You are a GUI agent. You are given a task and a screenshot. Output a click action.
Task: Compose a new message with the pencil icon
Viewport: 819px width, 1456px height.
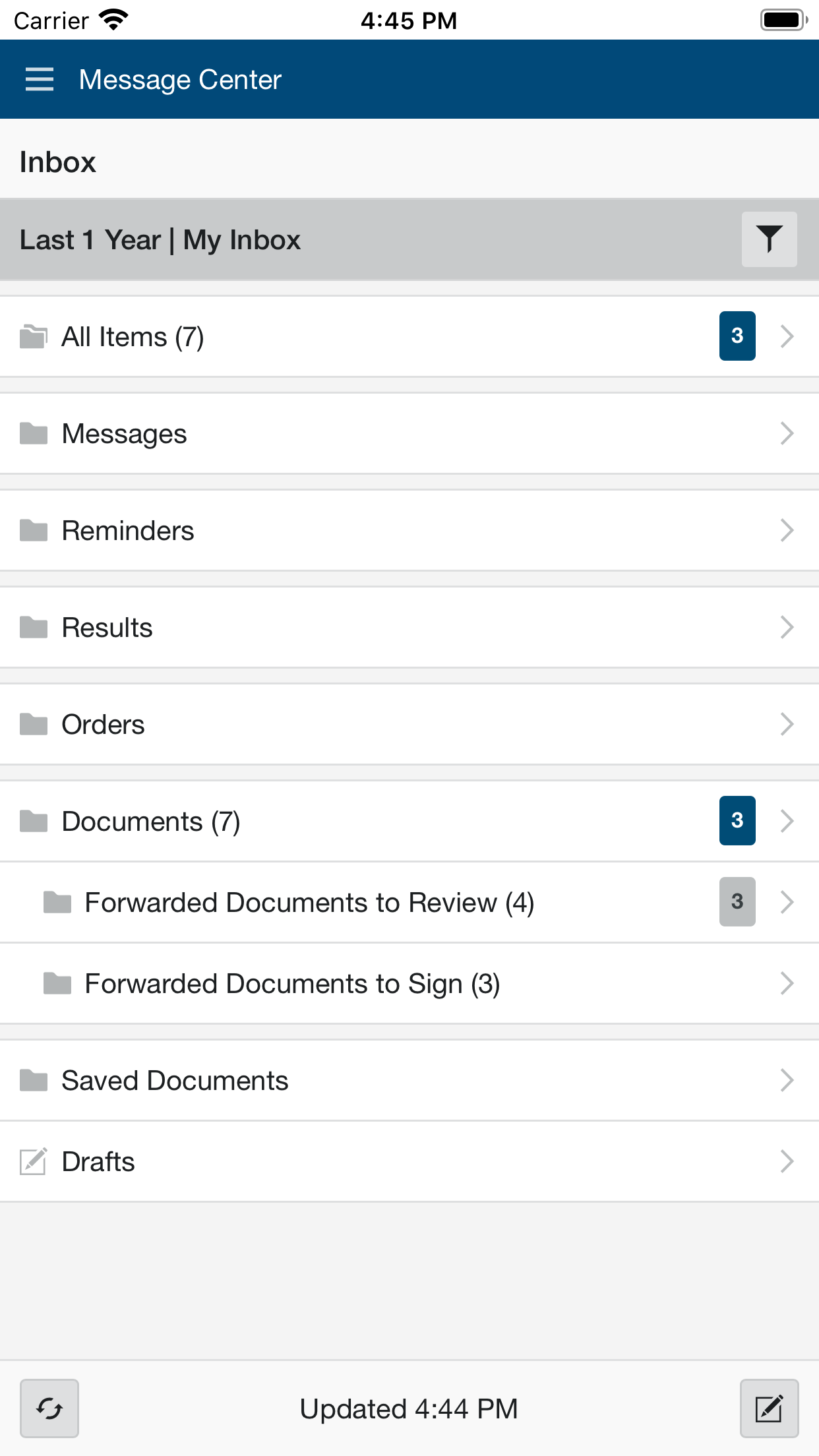click(x=769, y=1409)
